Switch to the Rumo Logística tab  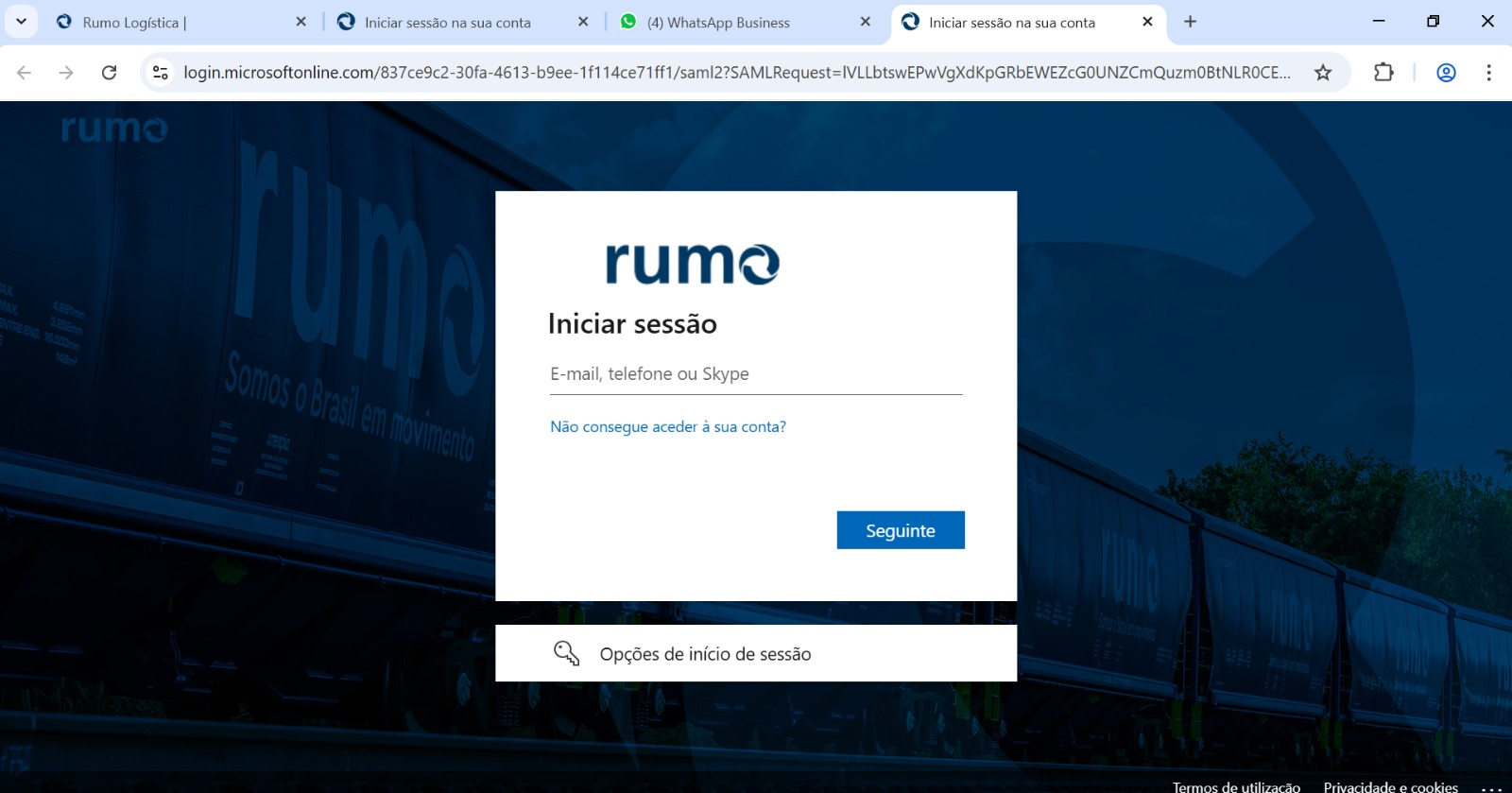coord(182,22)
